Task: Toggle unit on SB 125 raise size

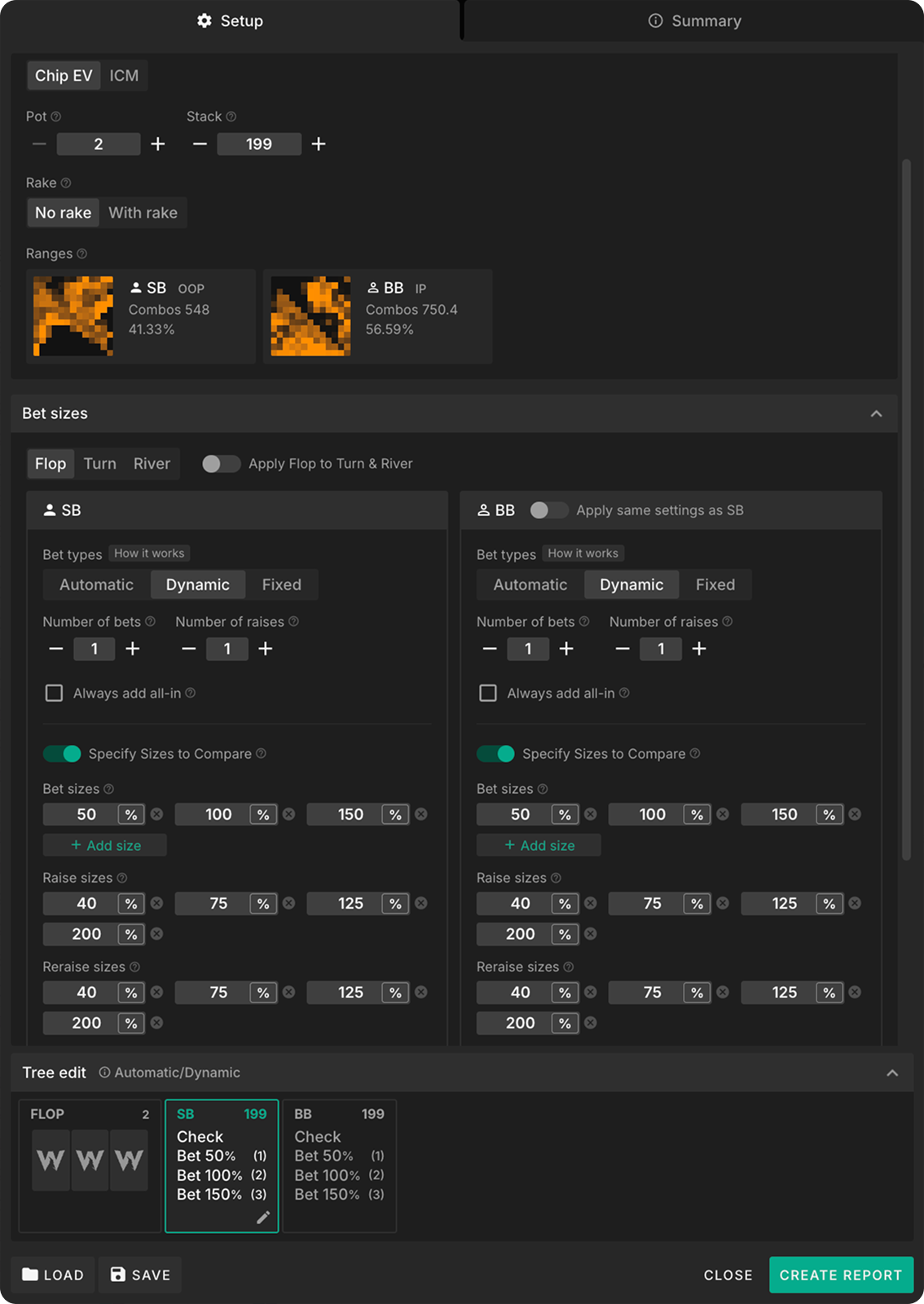Action: (x=395, y=904)
